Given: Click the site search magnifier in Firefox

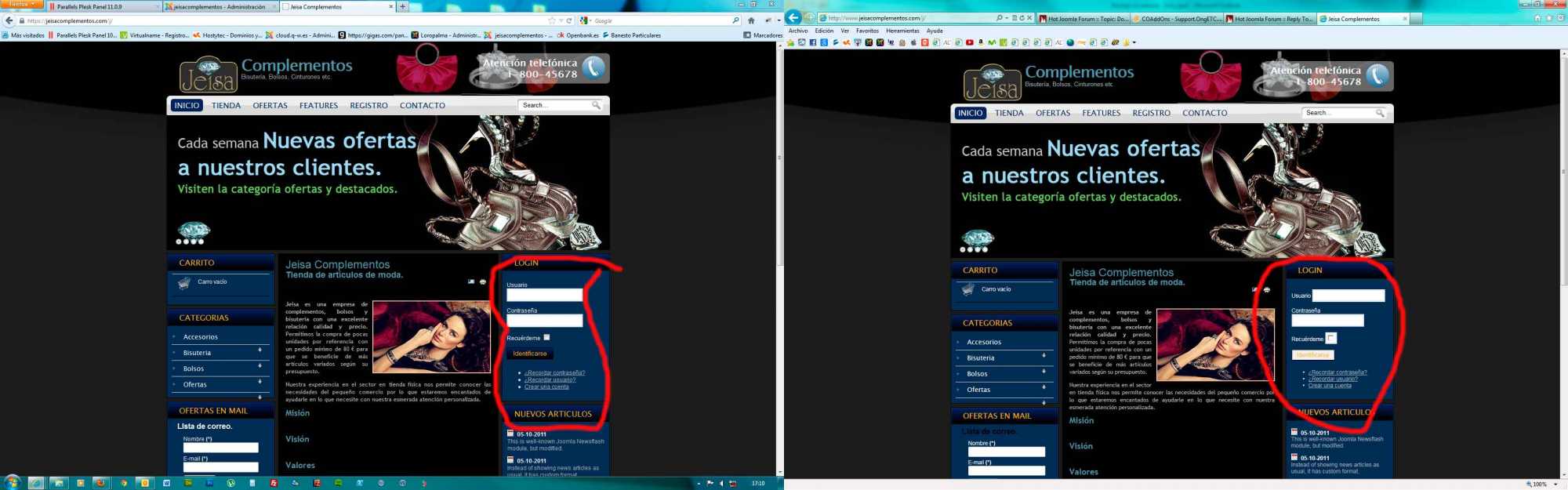Looking at the screenshot, I should [x=596, y=105].
